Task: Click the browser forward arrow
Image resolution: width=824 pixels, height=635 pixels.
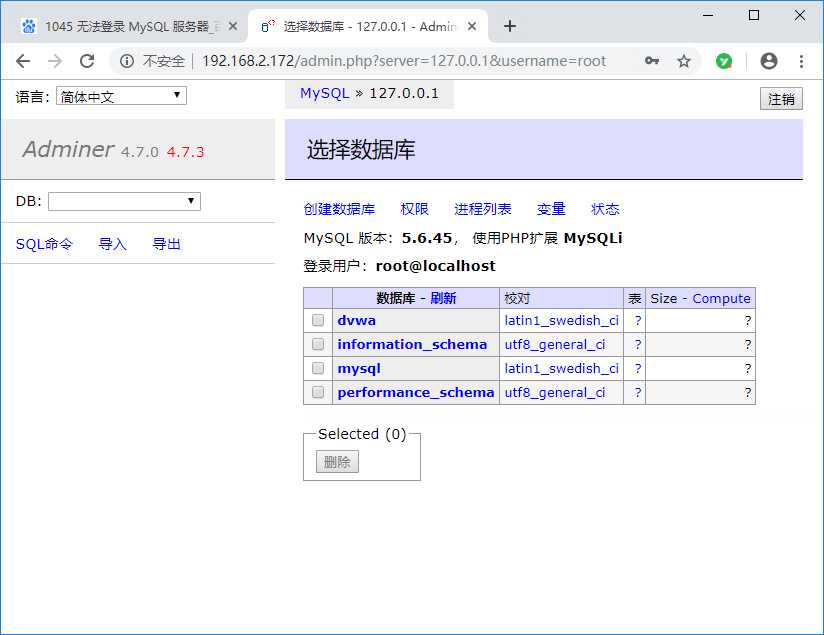Action: (55, 62)
